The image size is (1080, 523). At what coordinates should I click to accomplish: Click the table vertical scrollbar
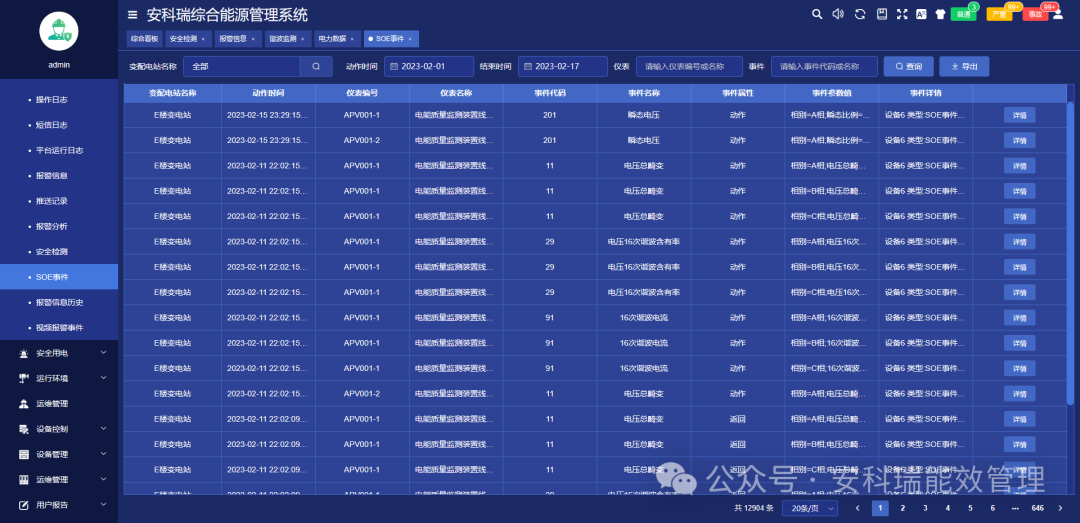pyautogui.click(x=1070, y=252)
